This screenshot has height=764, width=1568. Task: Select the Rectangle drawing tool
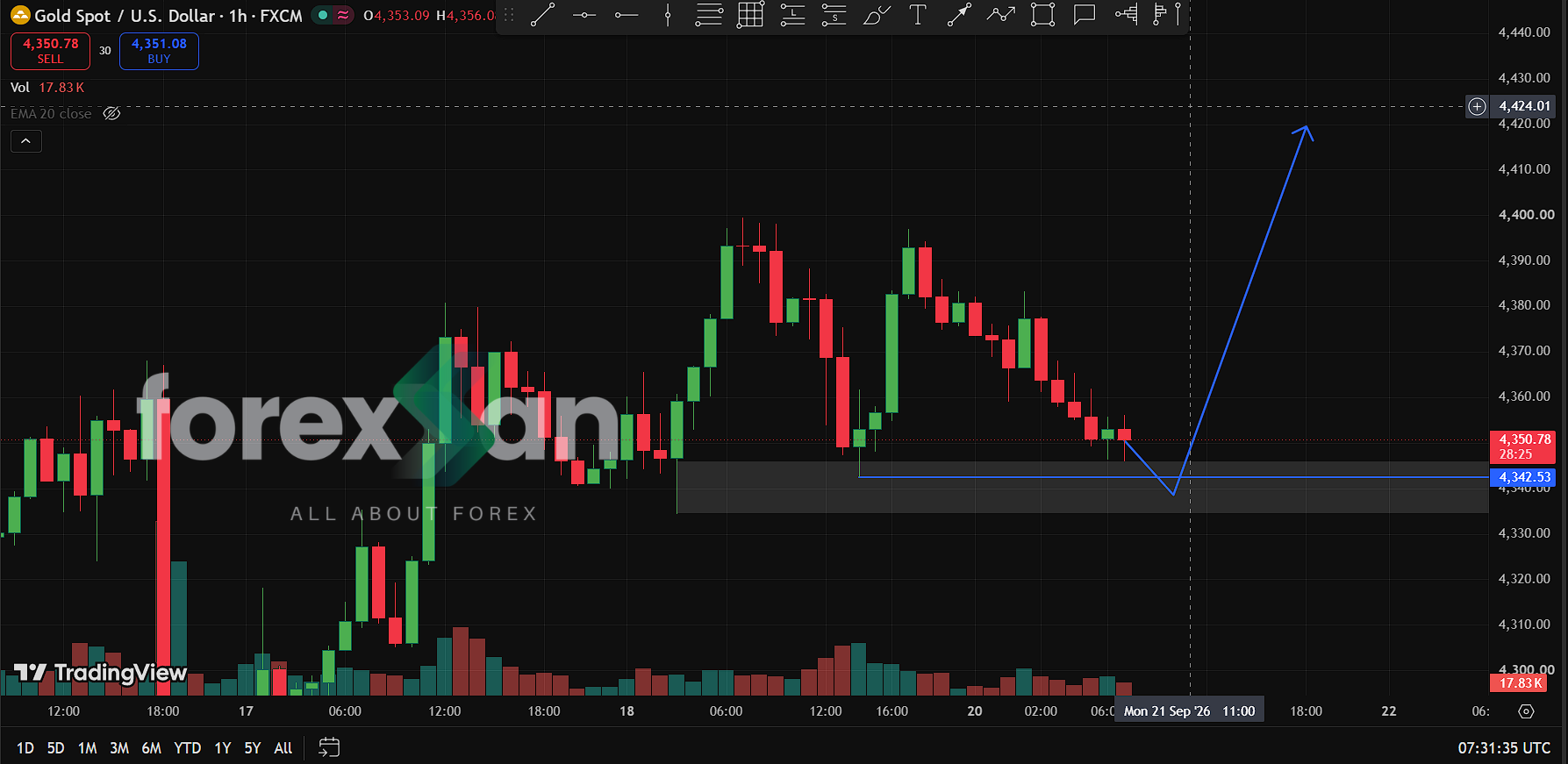pyautogui.click(x=1042, y=15)
